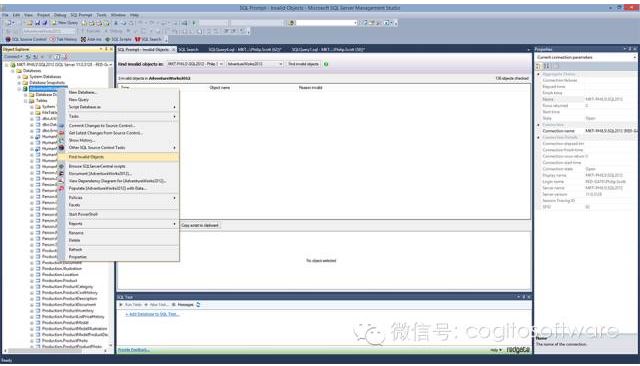Click Add Database to SQL Test link
Image resolution: width=640 pixels, height=366 pixels.
[152, 314]
